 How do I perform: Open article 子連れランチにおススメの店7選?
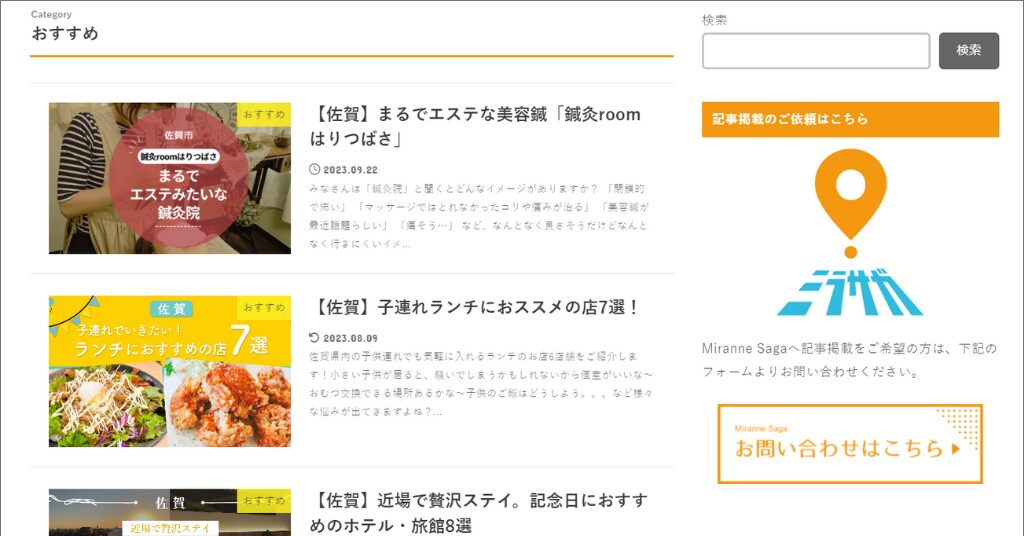[475, 307]
